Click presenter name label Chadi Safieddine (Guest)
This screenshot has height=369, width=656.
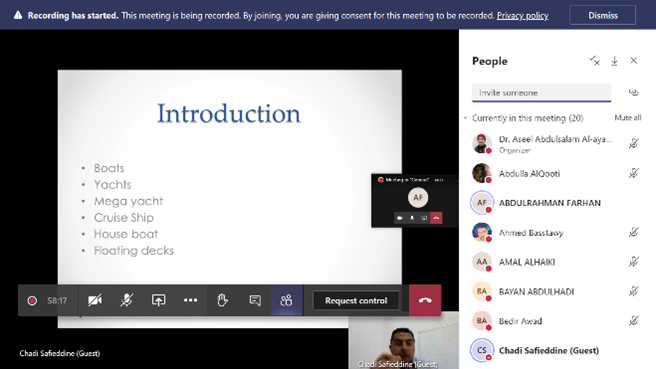point(59,353)
